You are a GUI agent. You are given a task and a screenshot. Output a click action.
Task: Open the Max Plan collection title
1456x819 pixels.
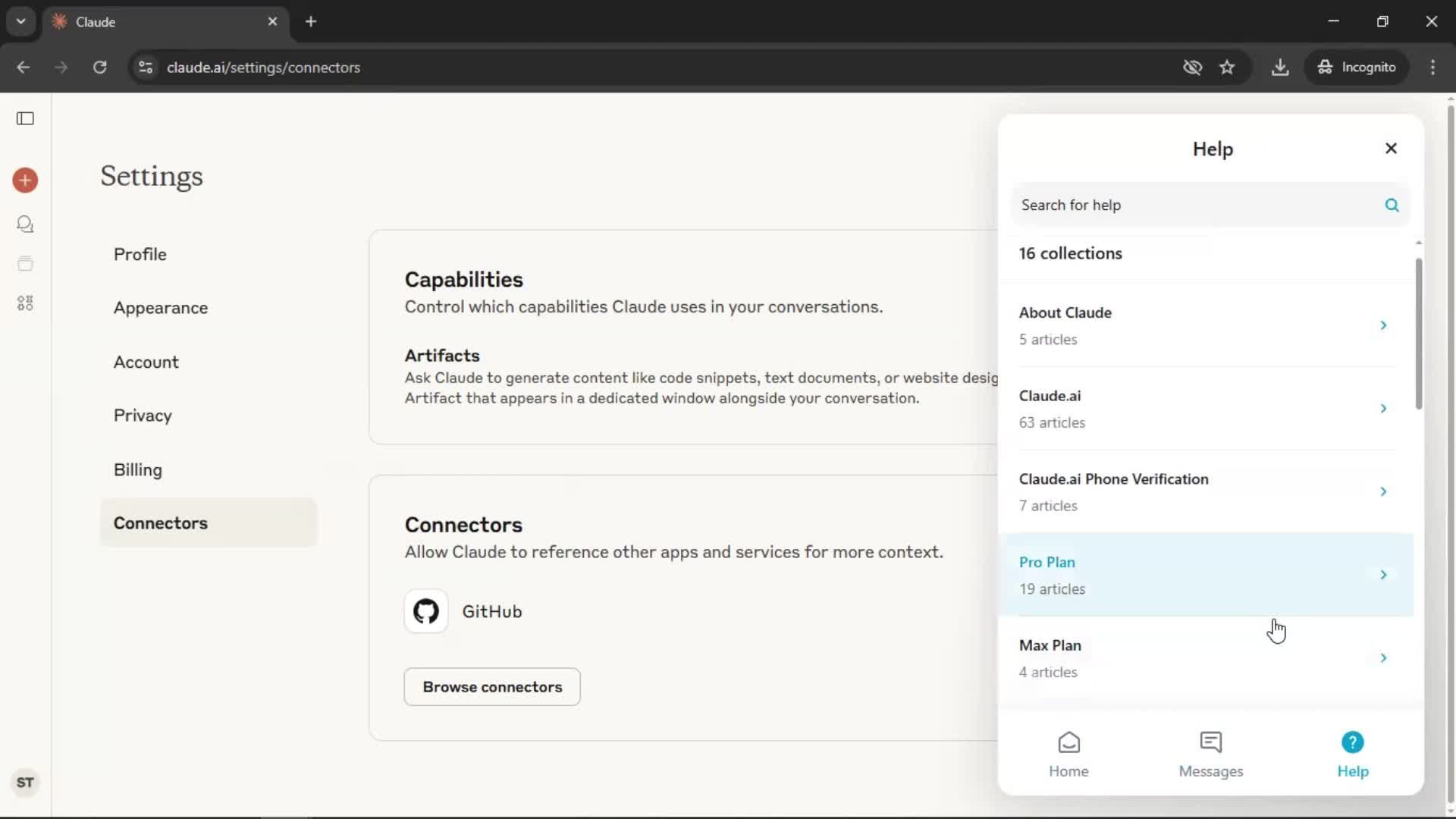(1050, 645)
